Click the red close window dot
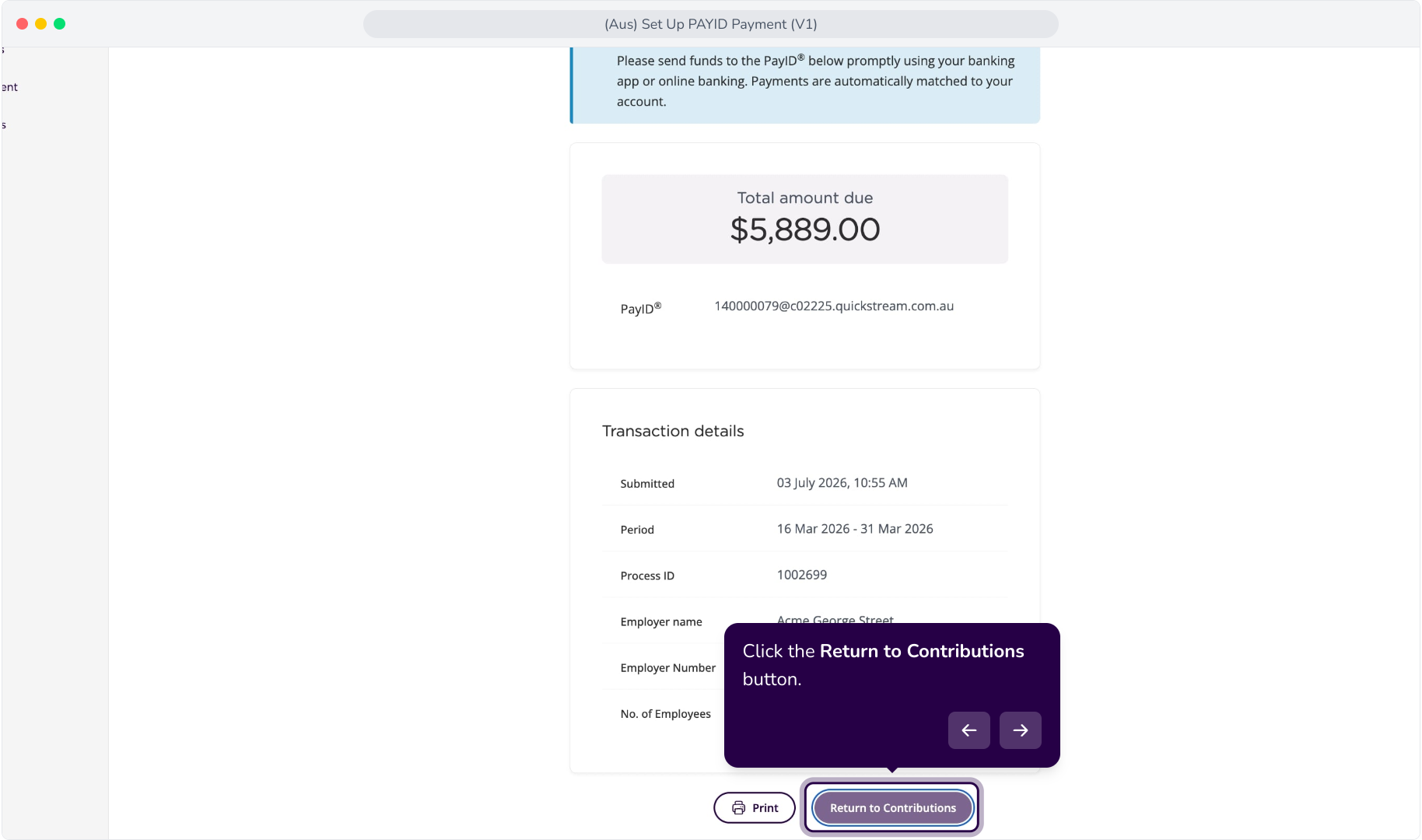Viewport: 1422px width, 840px height. 22,24
